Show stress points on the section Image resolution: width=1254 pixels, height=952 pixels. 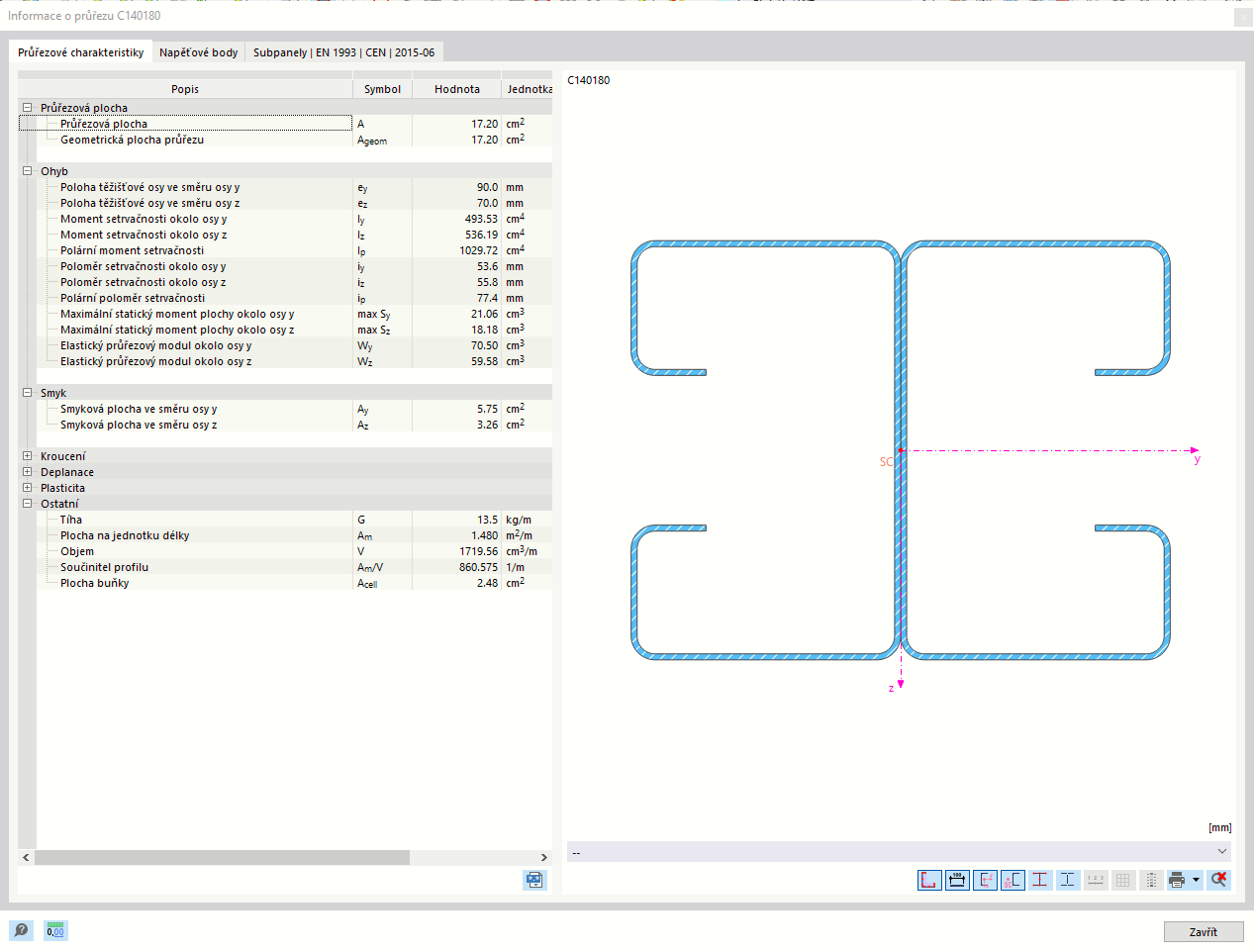[1040, 880]
